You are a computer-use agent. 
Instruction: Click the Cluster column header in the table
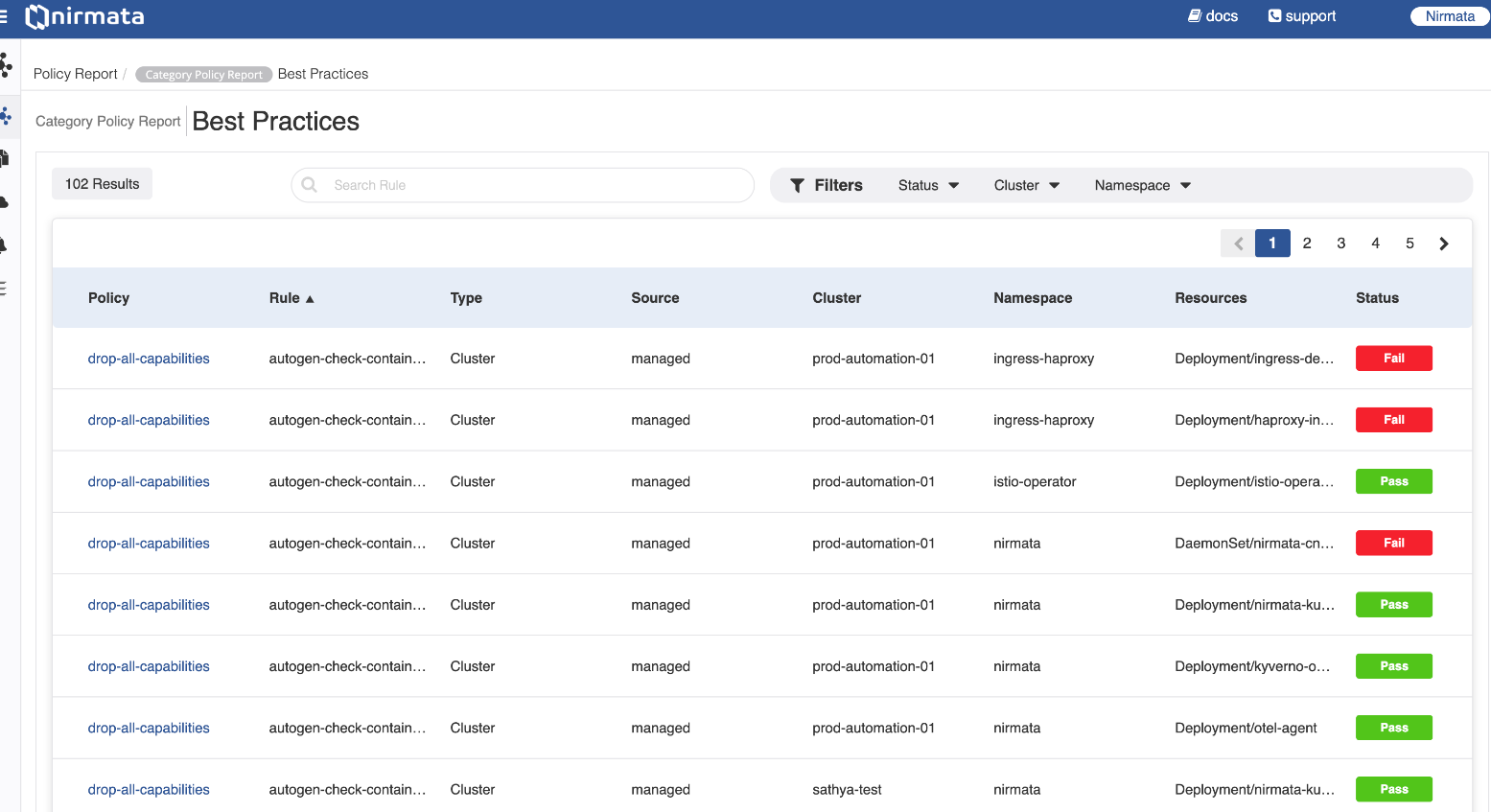click(x=837, y=298)
